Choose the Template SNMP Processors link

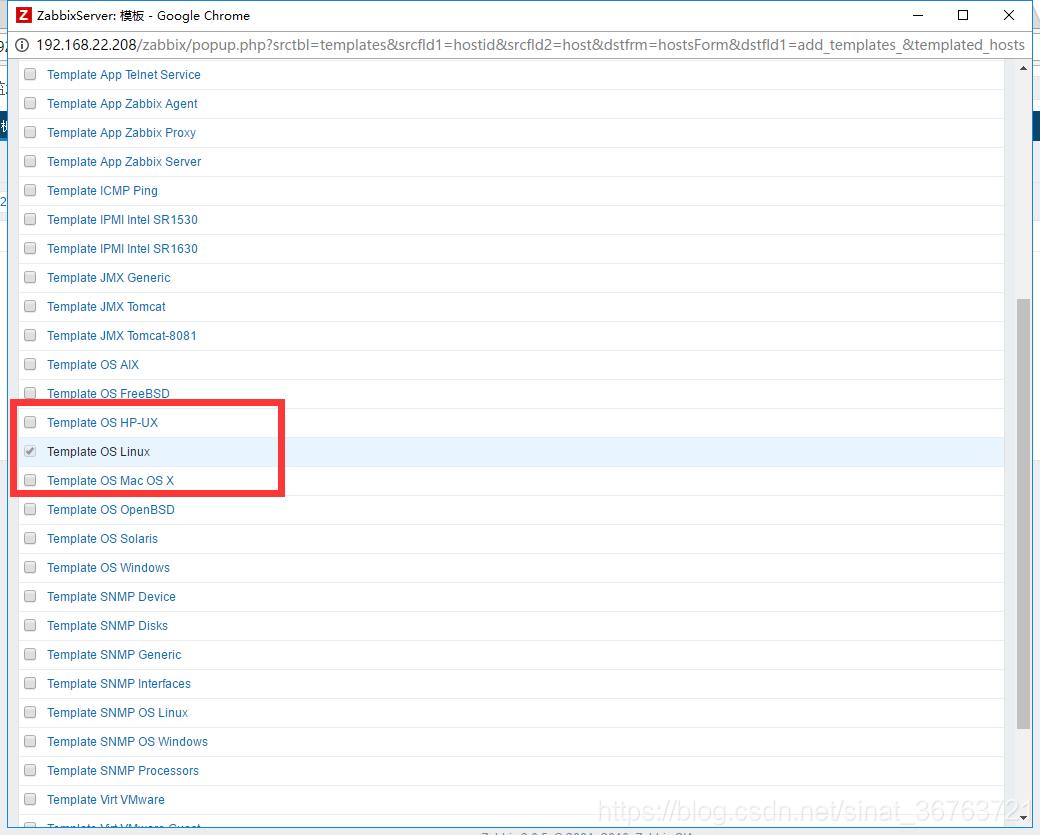[123, 771]
